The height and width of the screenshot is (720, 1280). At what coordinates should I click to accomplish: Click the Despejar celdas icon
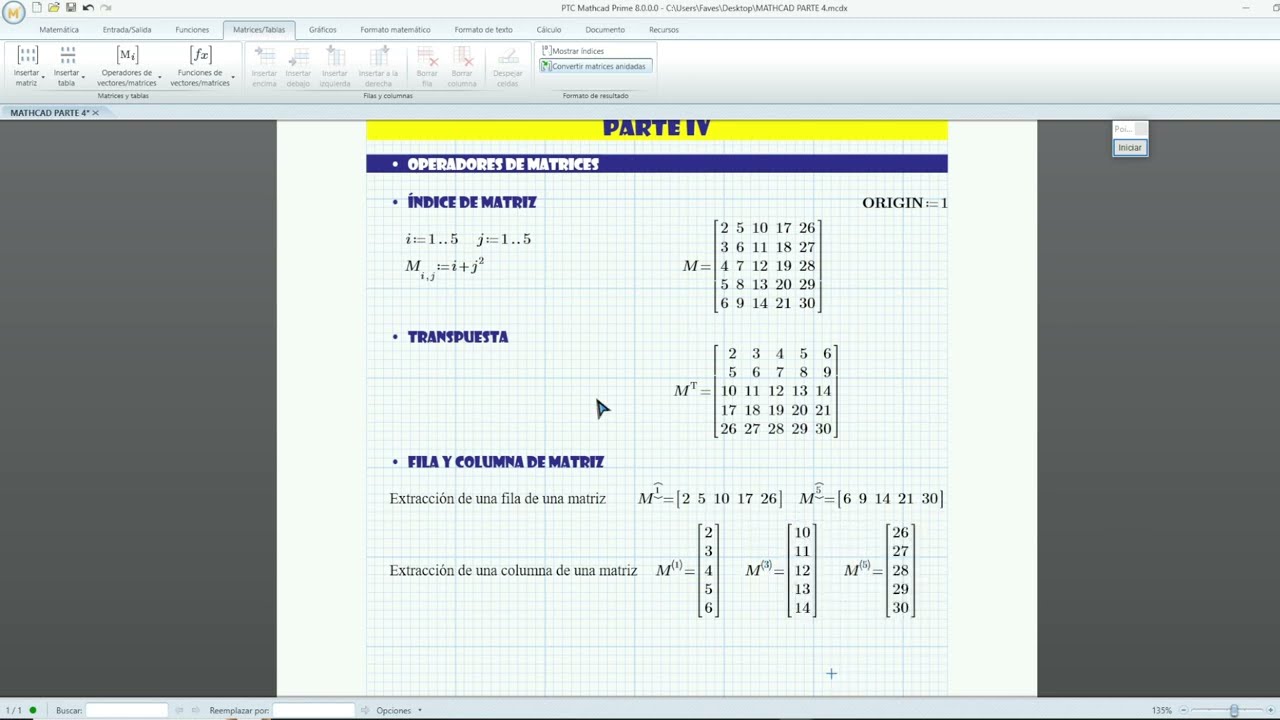click(508, 56)
